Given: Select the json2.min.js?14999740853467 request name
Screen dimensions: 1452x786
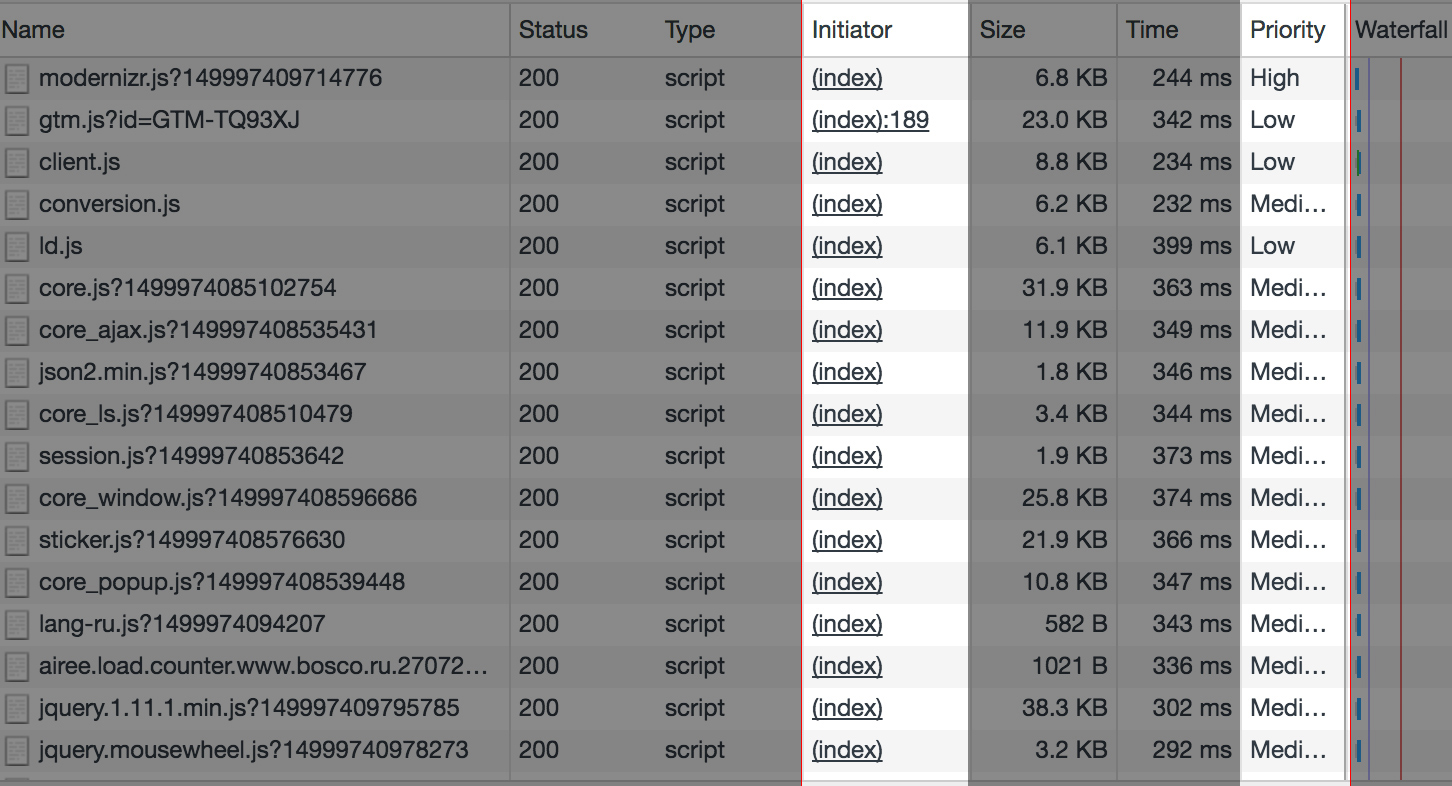Looking at the screenshot, I should click(202, 372).
